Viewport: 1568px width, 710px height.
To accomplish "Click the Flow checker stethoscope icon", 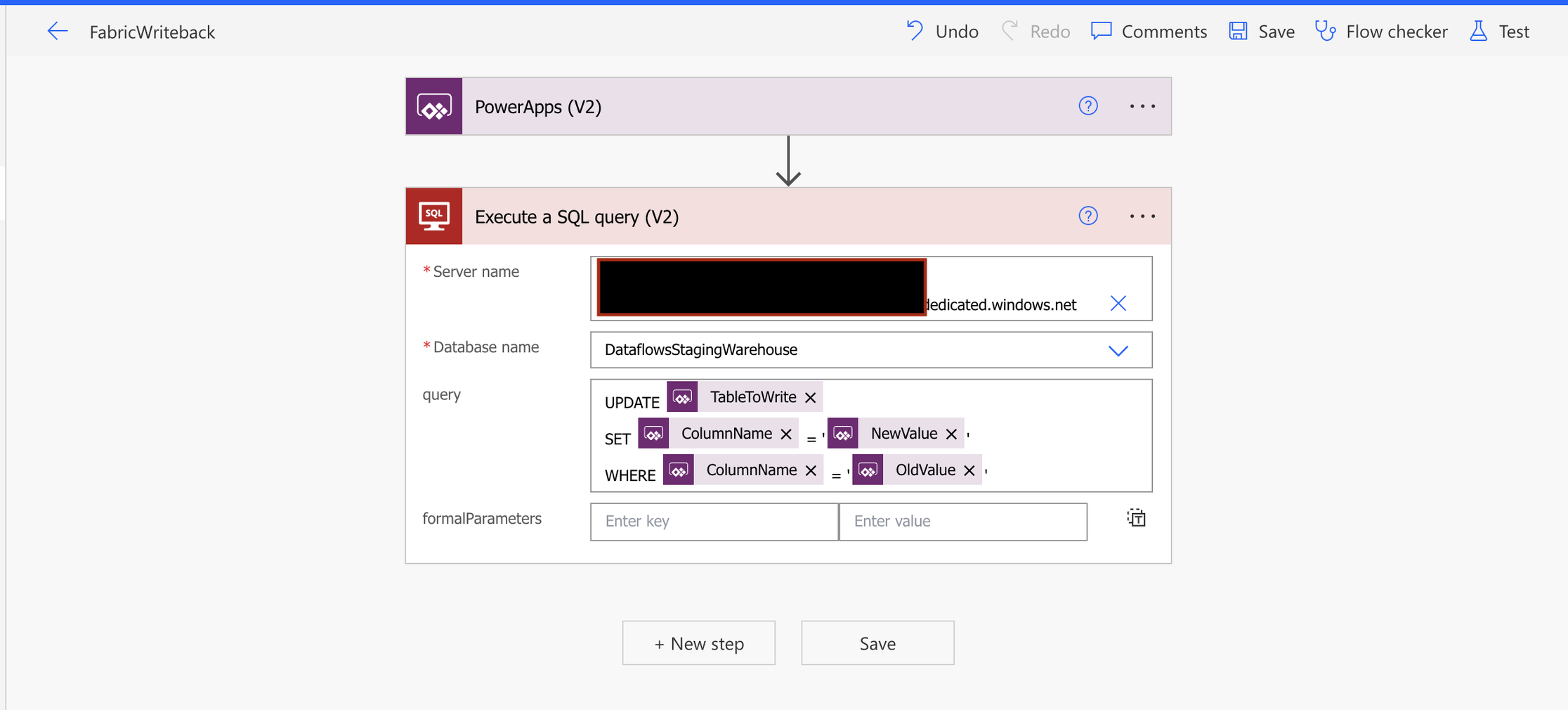I will (x=1325, y=32).
